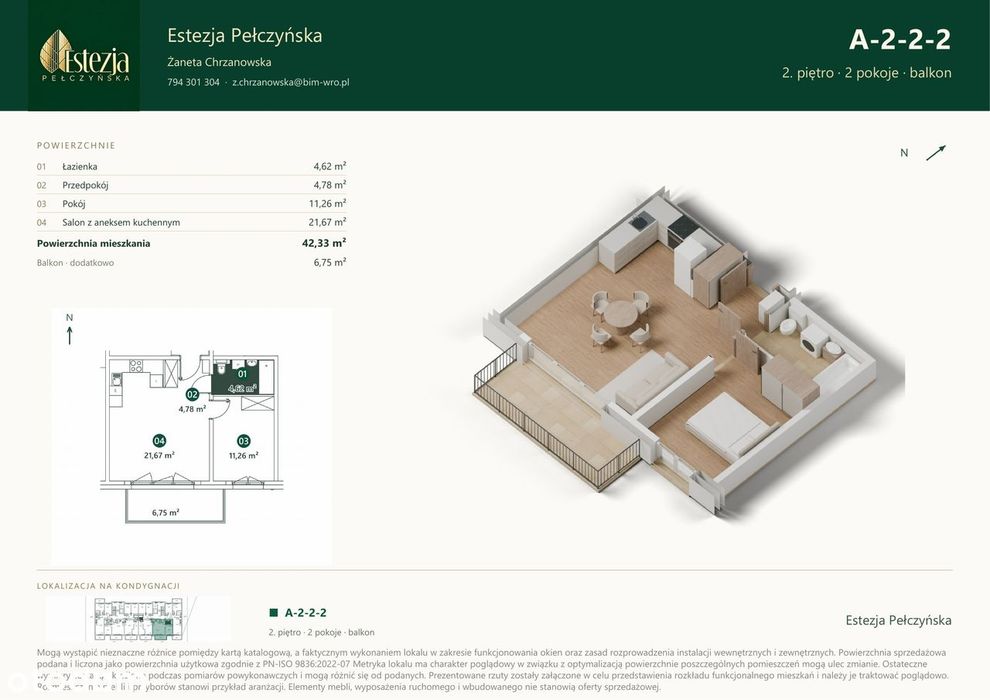Viewport: 990px width, 700px height.
Task: Open the storey location mini-map thumbnail
Action: click(x=138, y=619)
